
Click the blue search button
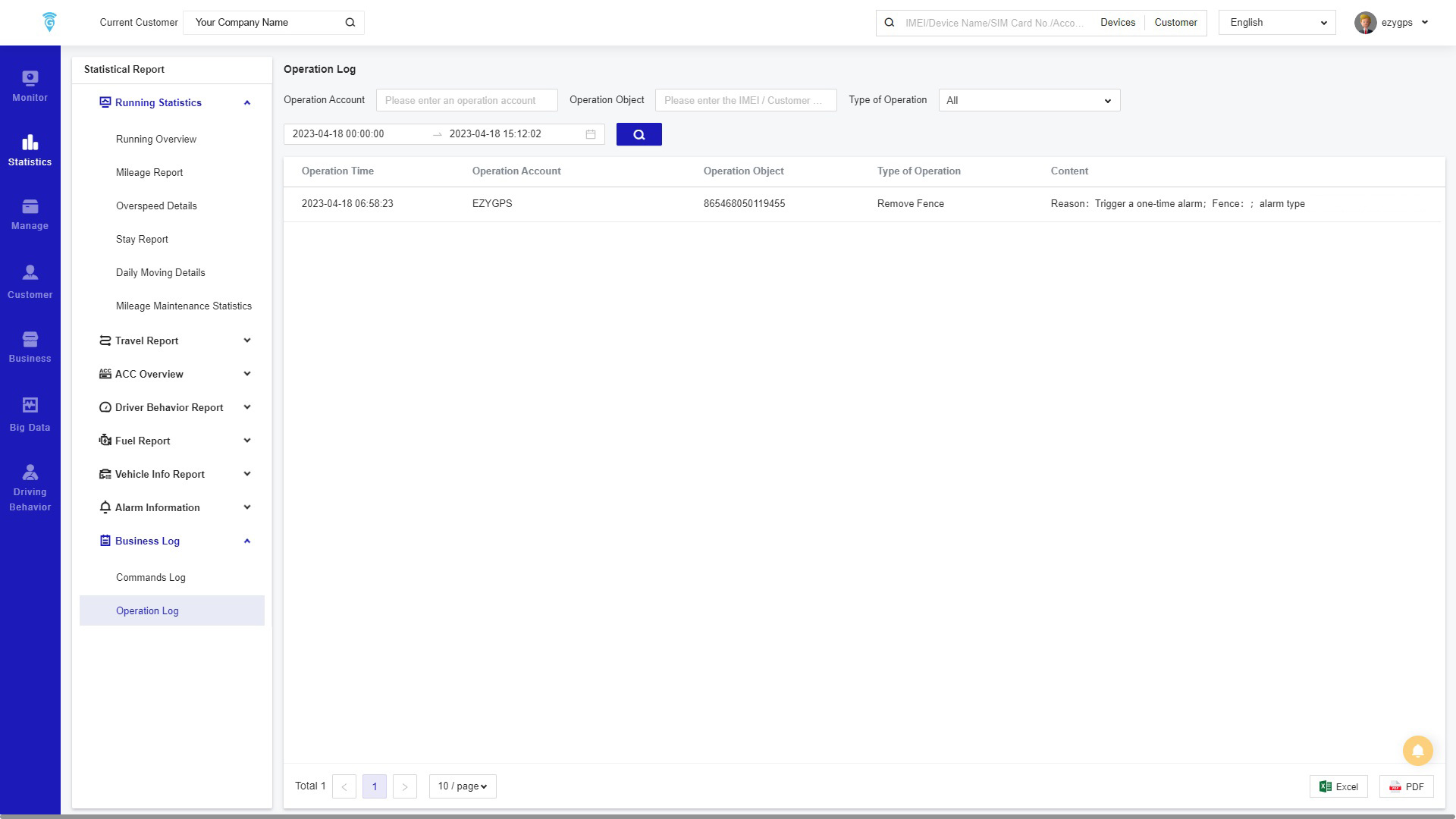(x=639, y=134)
